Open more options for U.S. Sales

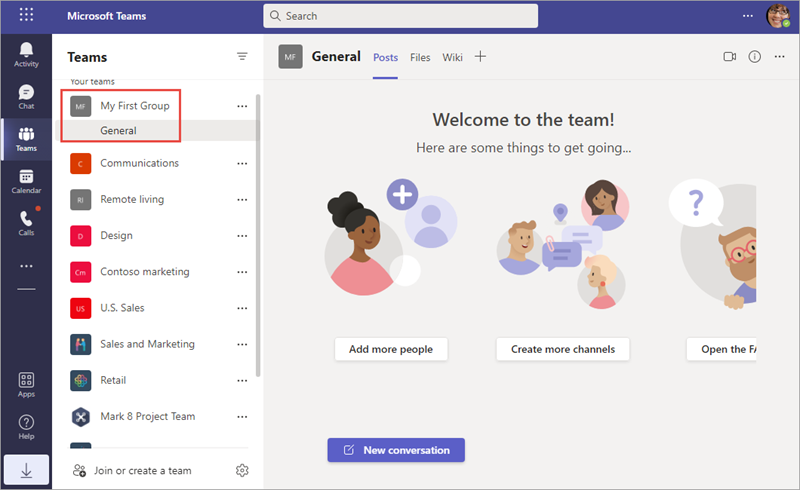242,308
